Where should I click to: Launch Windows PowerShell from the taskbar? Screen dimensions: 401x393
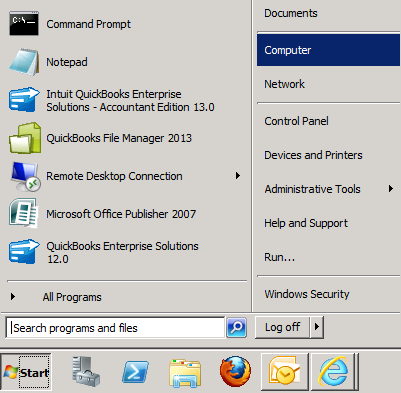pos(135,372)
